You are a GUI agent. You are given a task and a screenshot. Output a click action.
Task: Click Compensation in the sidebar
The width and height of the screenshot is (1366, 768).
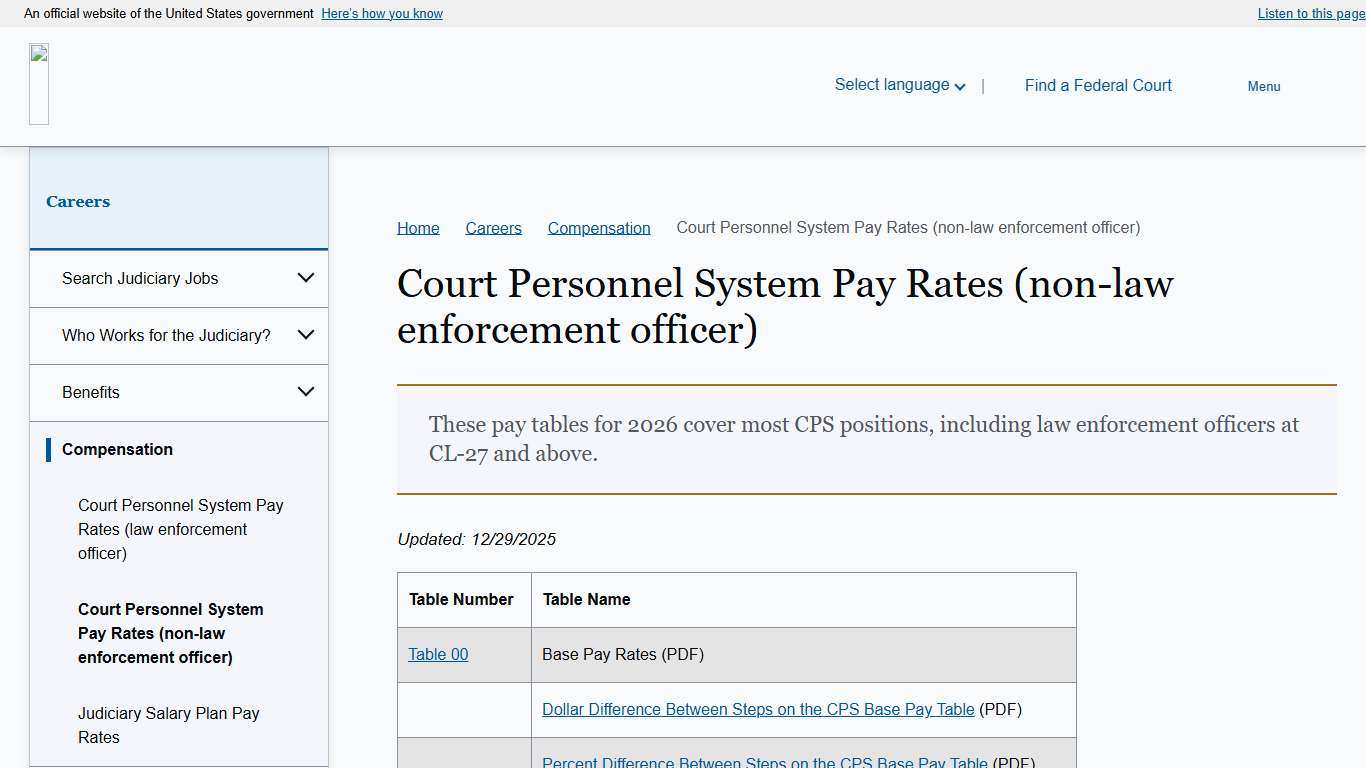click(x=117, y=449)
